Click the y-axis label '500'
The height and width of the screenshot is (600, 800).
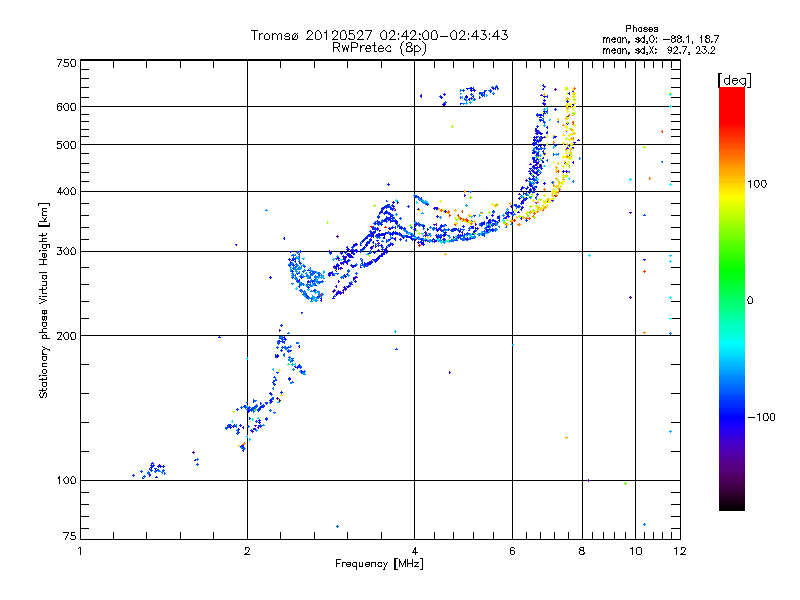(66, 145)
